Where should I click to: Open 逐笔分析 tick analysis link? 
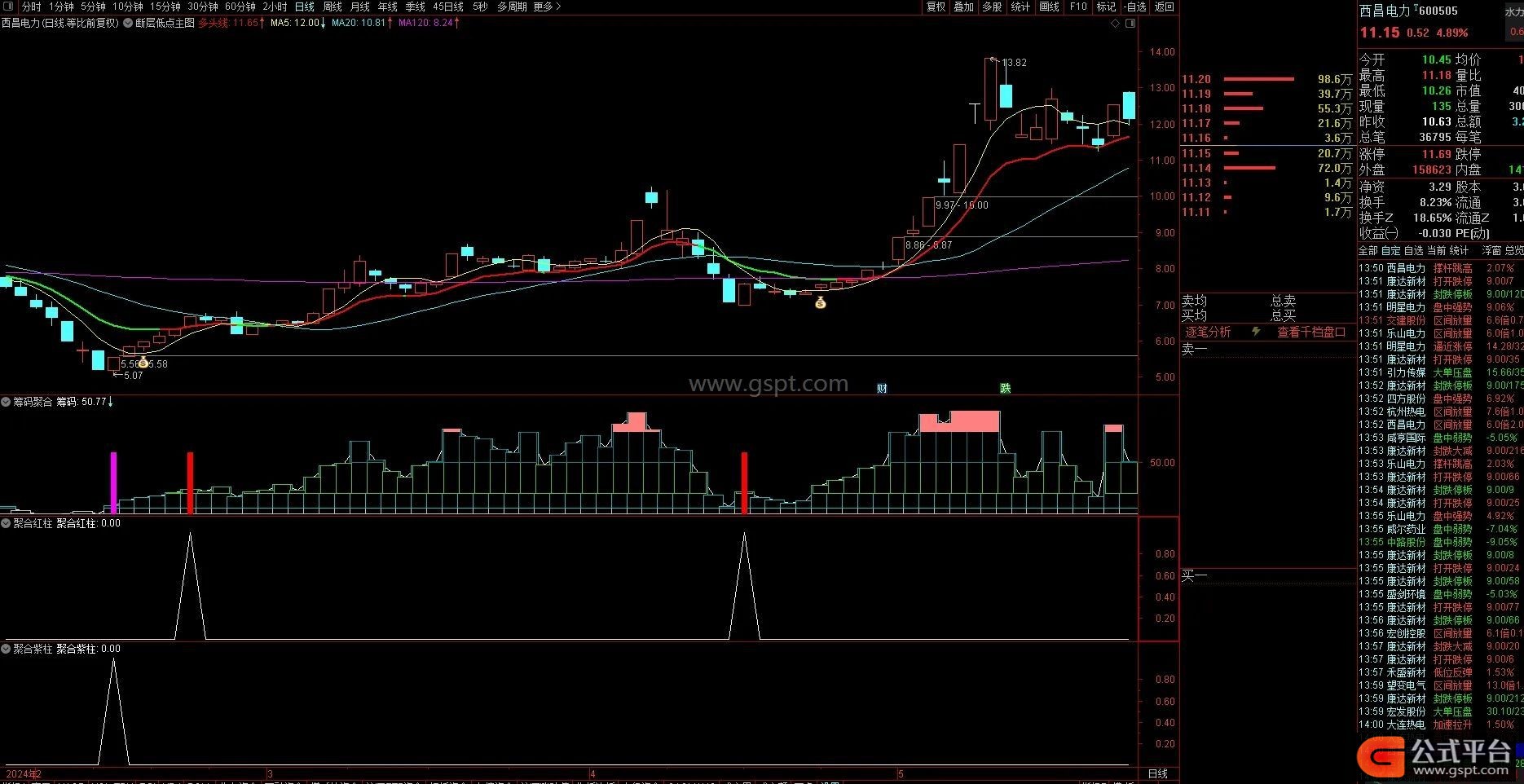point(1208,332)
